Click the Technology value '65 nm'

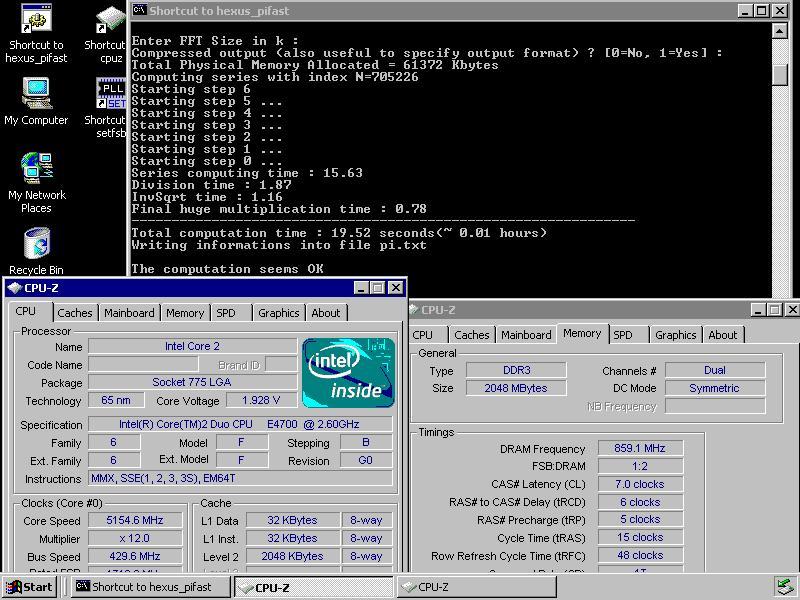116,400
